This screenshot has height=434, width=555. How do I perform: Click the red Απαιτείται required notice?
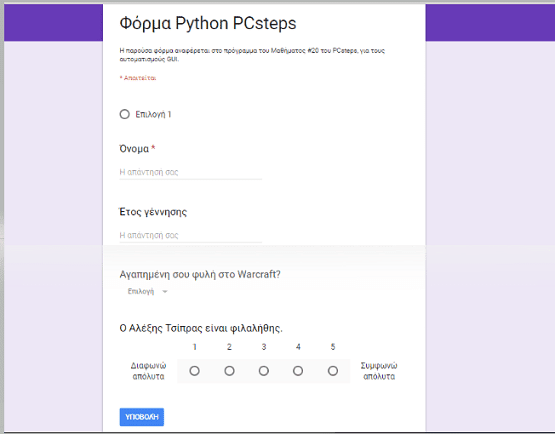[x=138, y=78]
